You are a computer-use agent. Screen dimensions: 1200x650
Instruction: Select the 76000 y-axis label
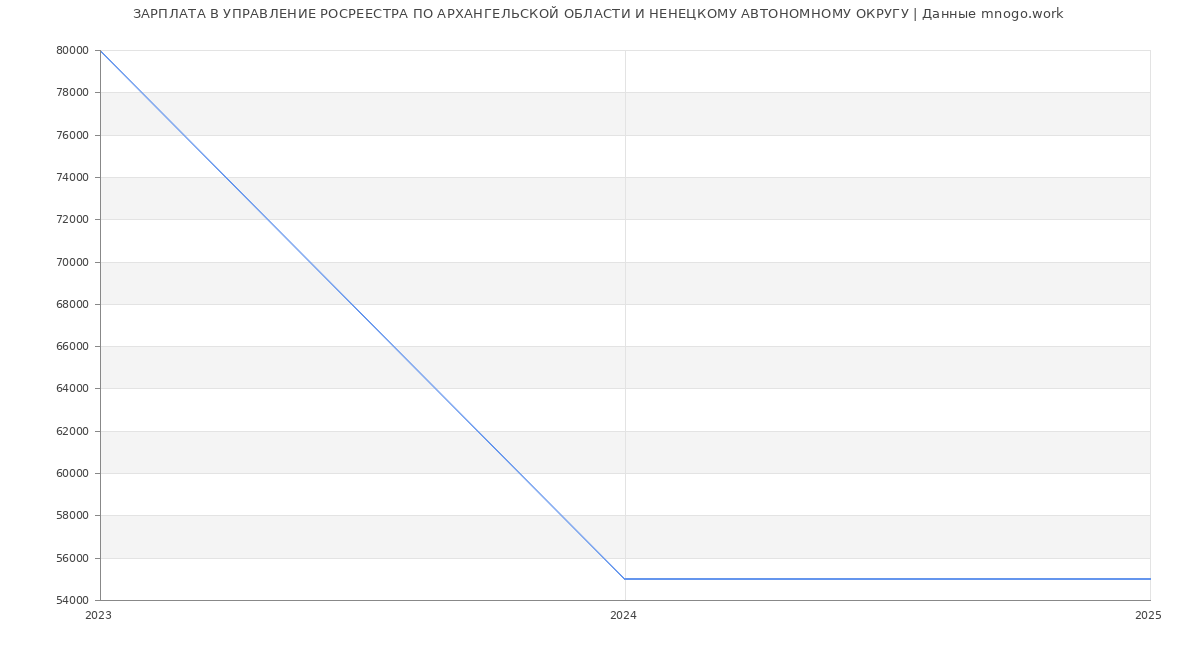[x=73, y=135]
